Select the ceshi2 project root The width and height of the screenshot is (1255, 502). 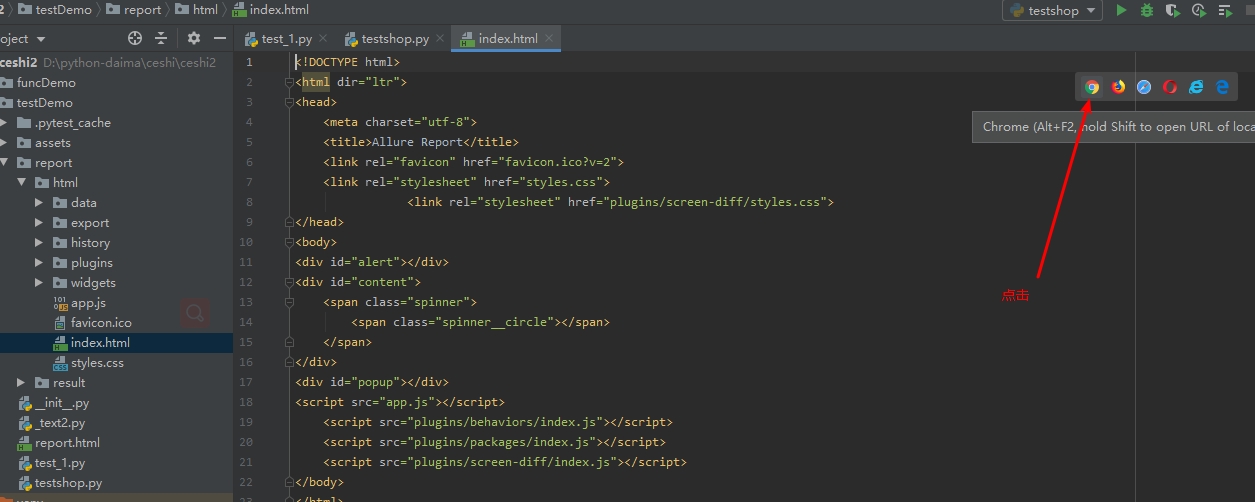click(18, 62)
